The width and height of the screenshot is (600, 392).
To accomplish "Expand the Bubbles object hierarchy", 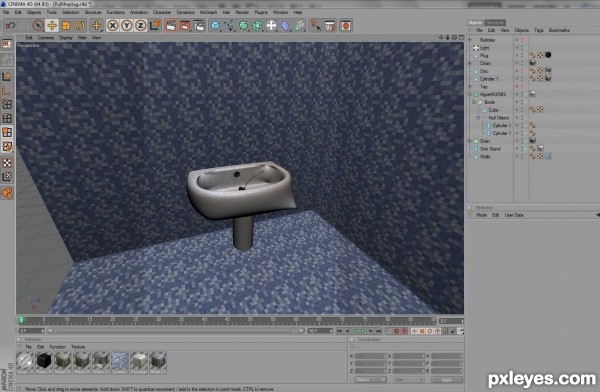I will click(x=470, y=40).
